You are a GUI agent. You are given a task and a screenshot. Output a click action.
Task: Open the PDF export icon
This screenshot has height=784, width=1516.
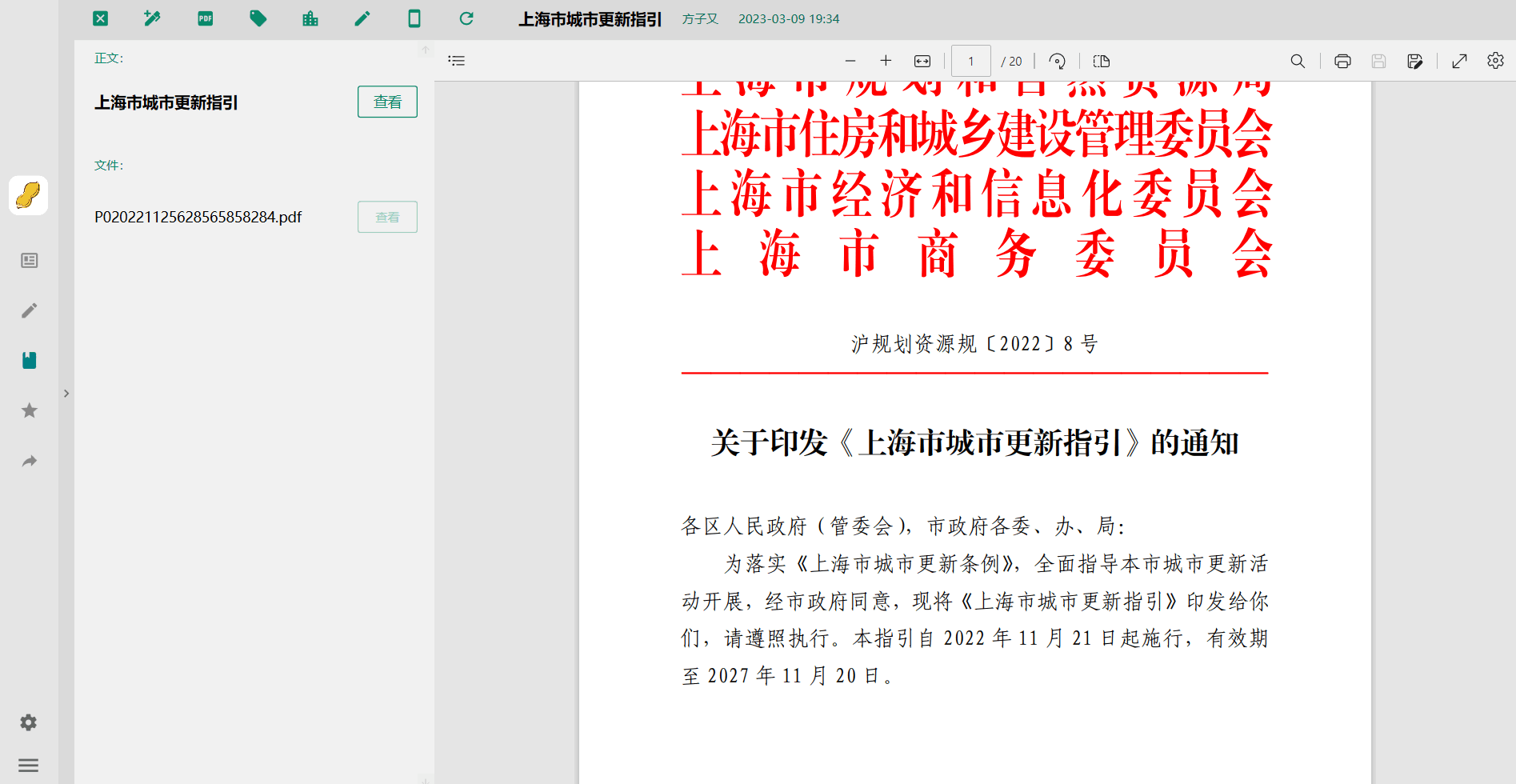pos(206,18)
